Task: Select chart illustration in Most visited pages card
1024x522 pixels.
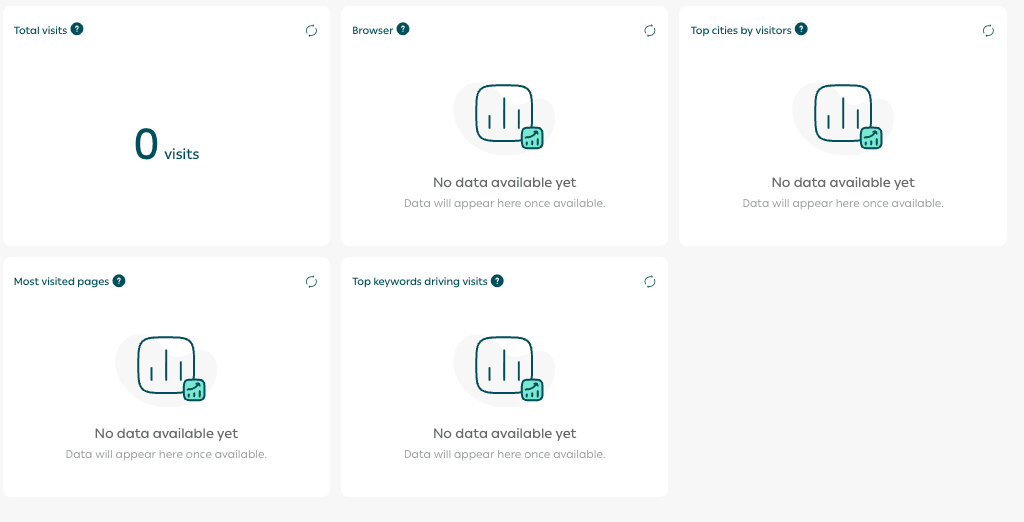Action: pyautogui.click(x=167, y=368)
